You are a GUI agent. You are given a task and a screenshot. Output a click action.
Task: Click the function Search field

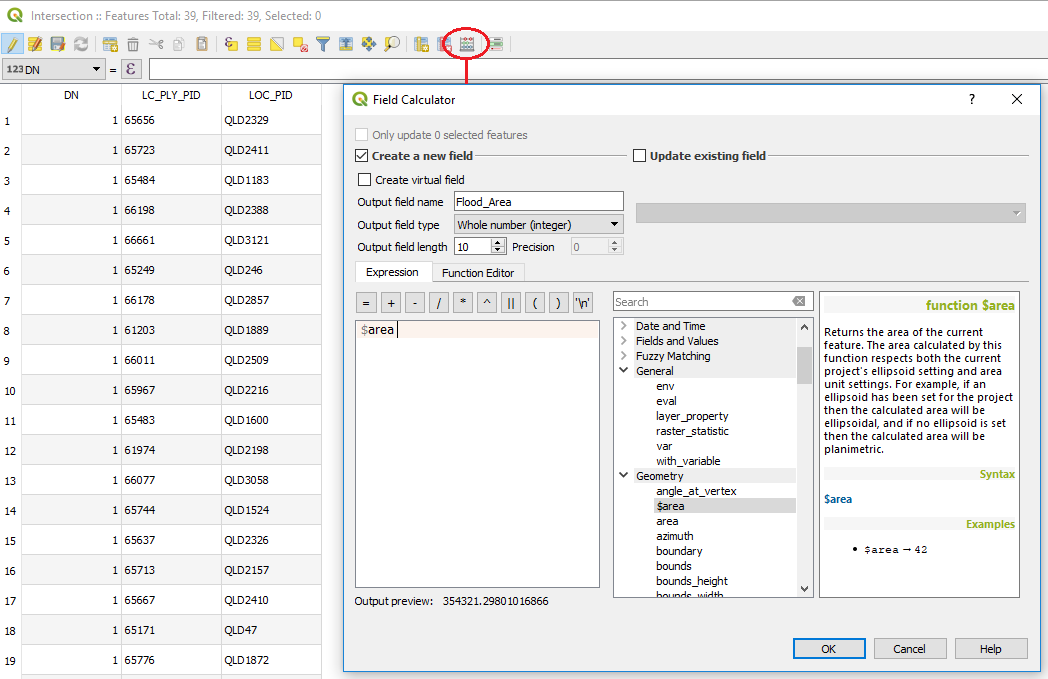(700, 302)
